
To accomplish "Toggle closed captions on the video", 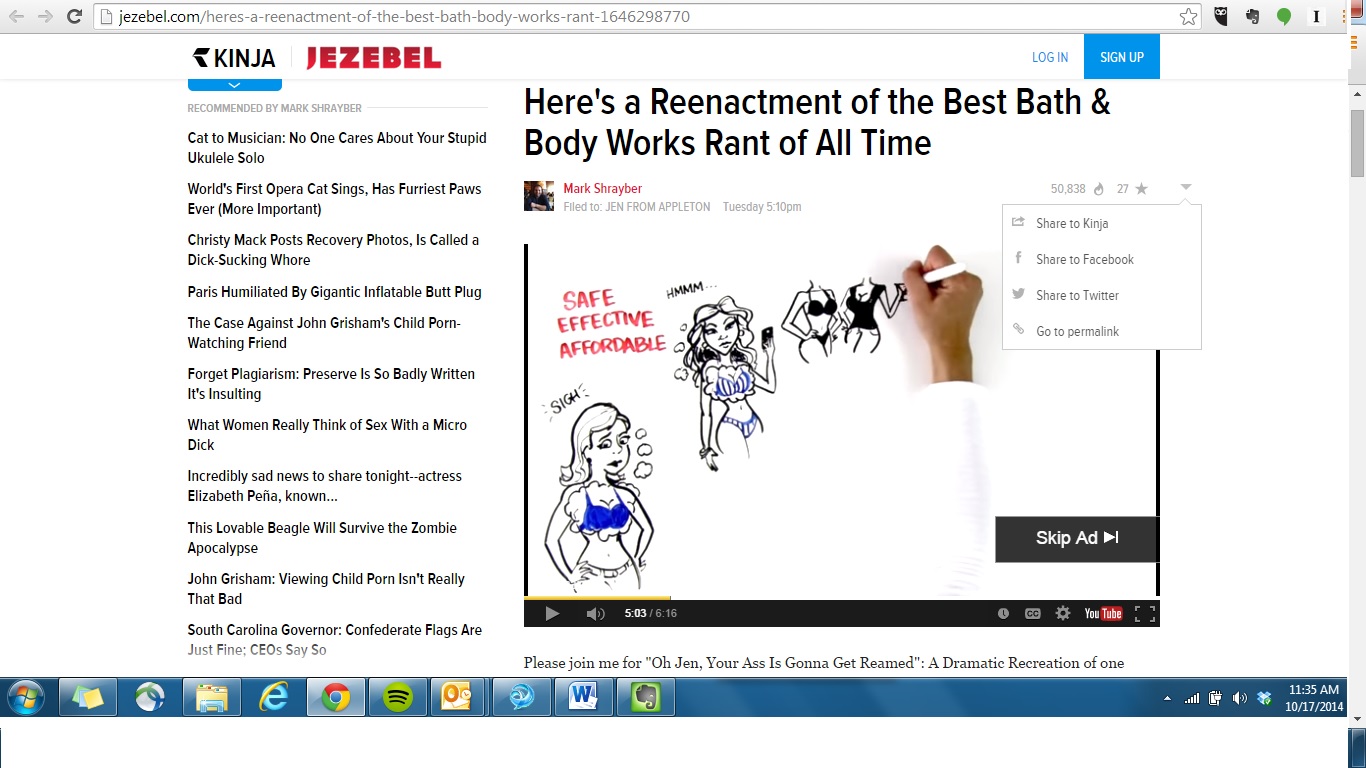I will coord(1033,613).
